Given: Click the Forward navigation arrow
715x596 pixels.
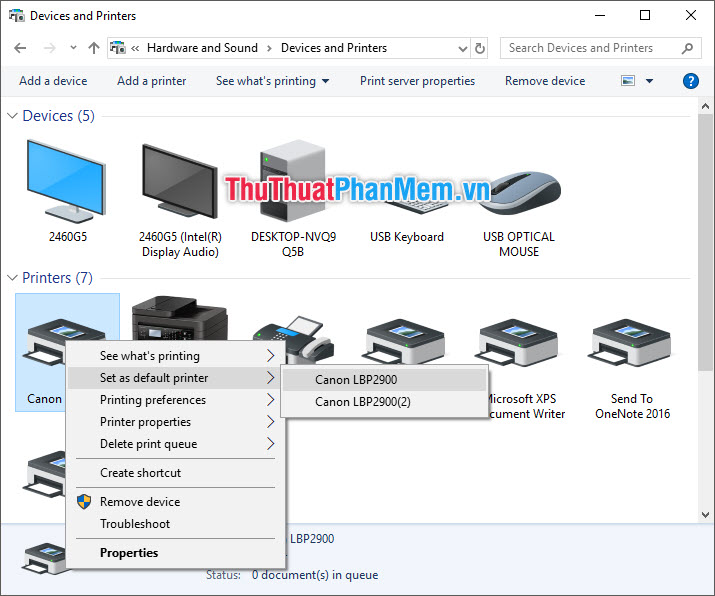Looking at the screenshot, I should click(x=49, y=48).
